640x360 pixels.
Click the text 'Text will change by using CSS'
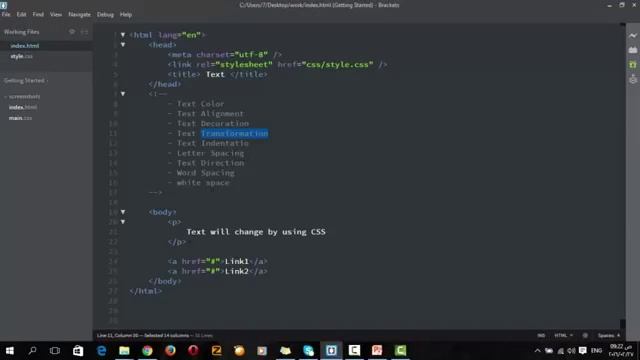[256, 232]
